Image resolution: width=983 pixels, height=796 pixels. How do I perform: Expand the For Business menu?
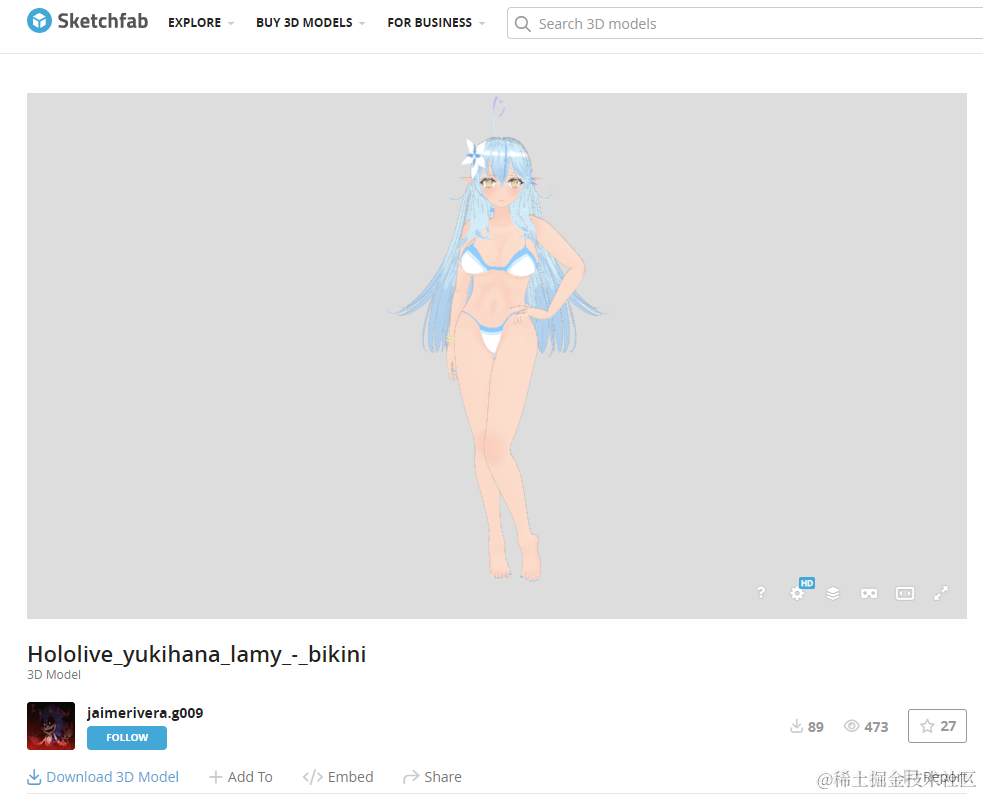[x=436, y=23]
